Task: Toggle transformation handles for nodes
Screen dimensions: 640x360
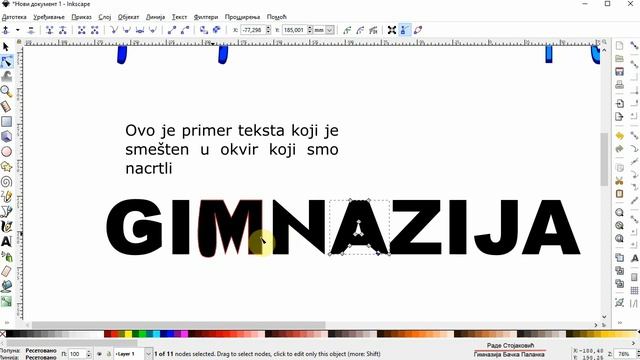Action: pos(392,30)
